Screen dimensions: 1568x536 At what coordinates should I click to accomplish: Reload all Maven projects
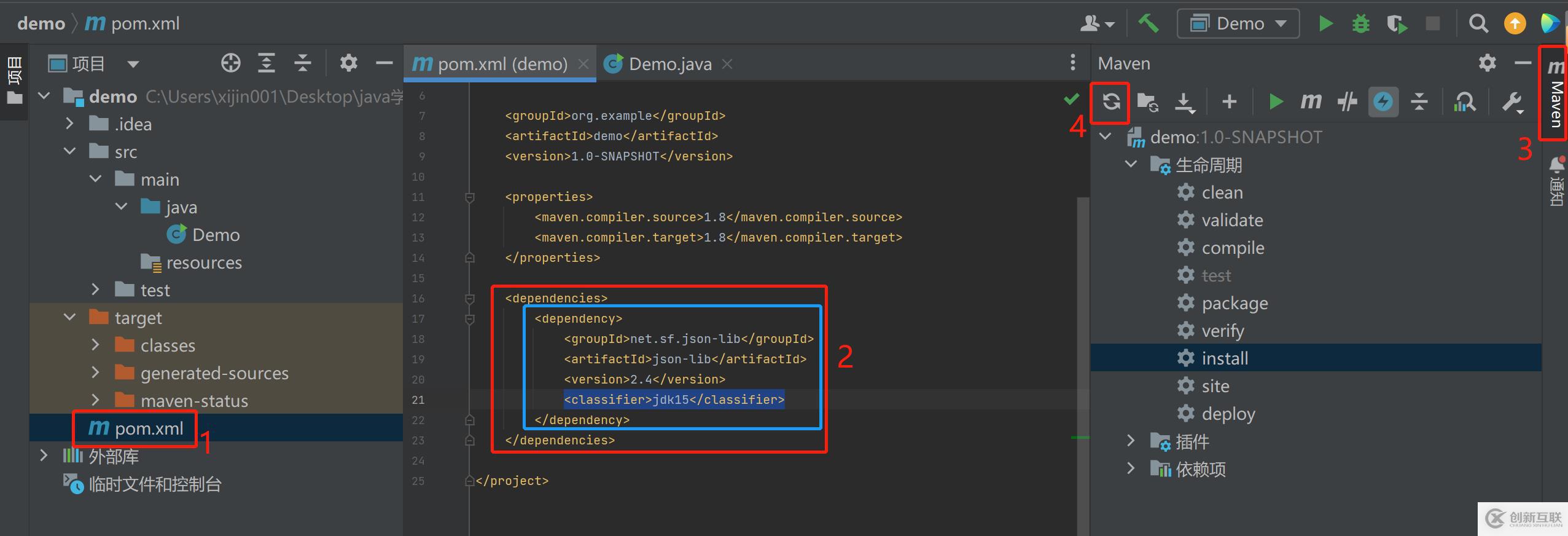coord(1110,101)
